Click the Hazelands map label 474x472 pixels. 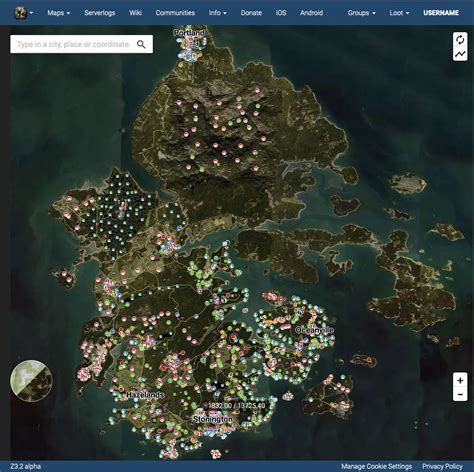(145, 395)
